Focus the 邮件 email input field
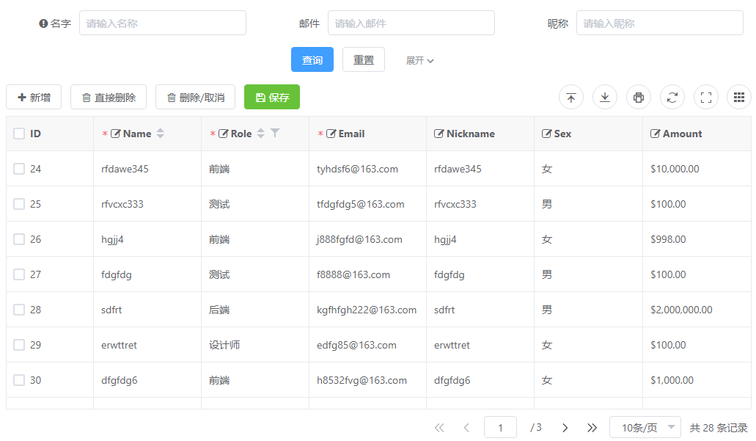 411,23
